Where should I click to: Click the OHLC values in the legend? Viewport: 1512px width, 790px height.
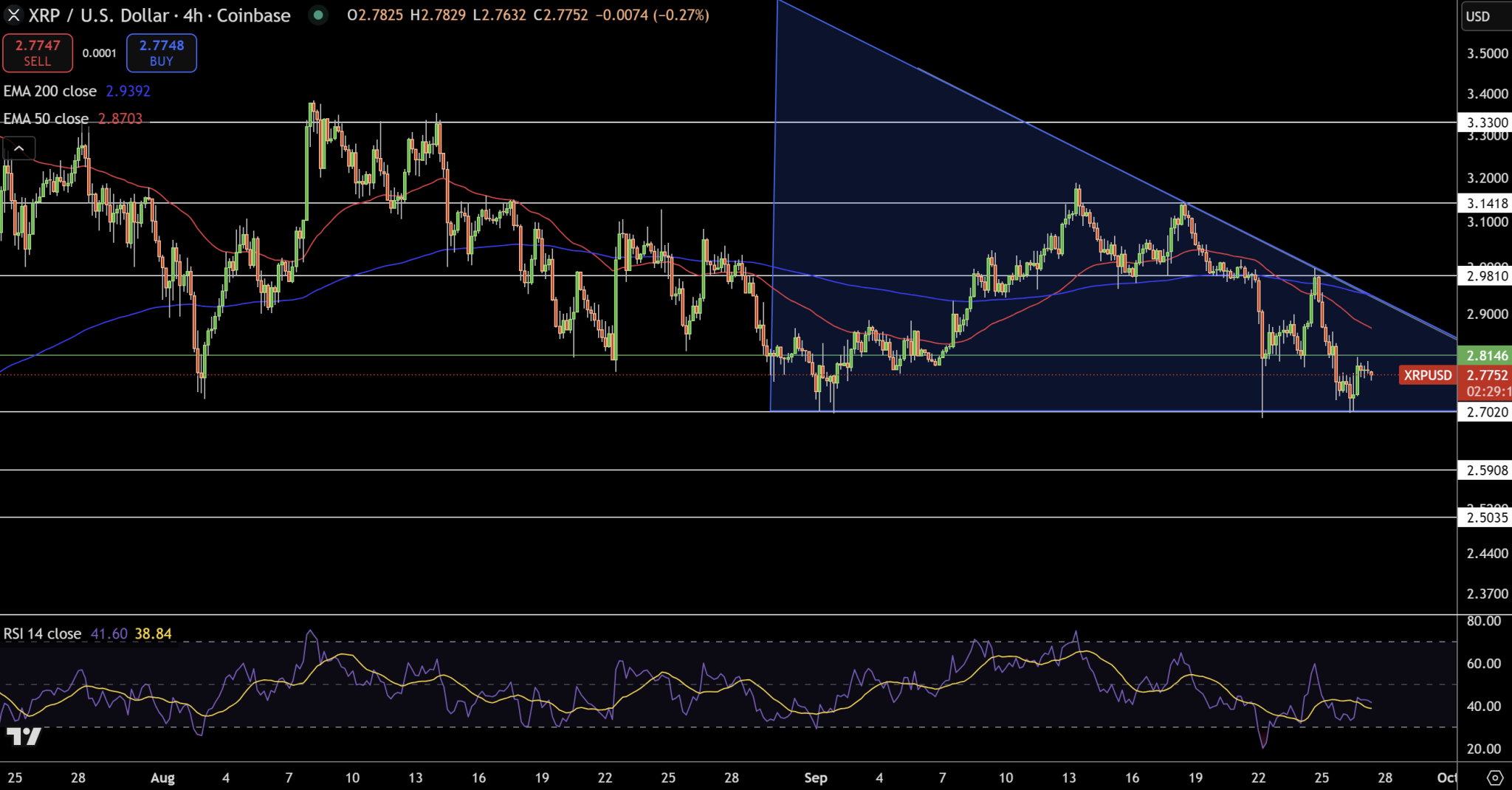click(528, 15)
